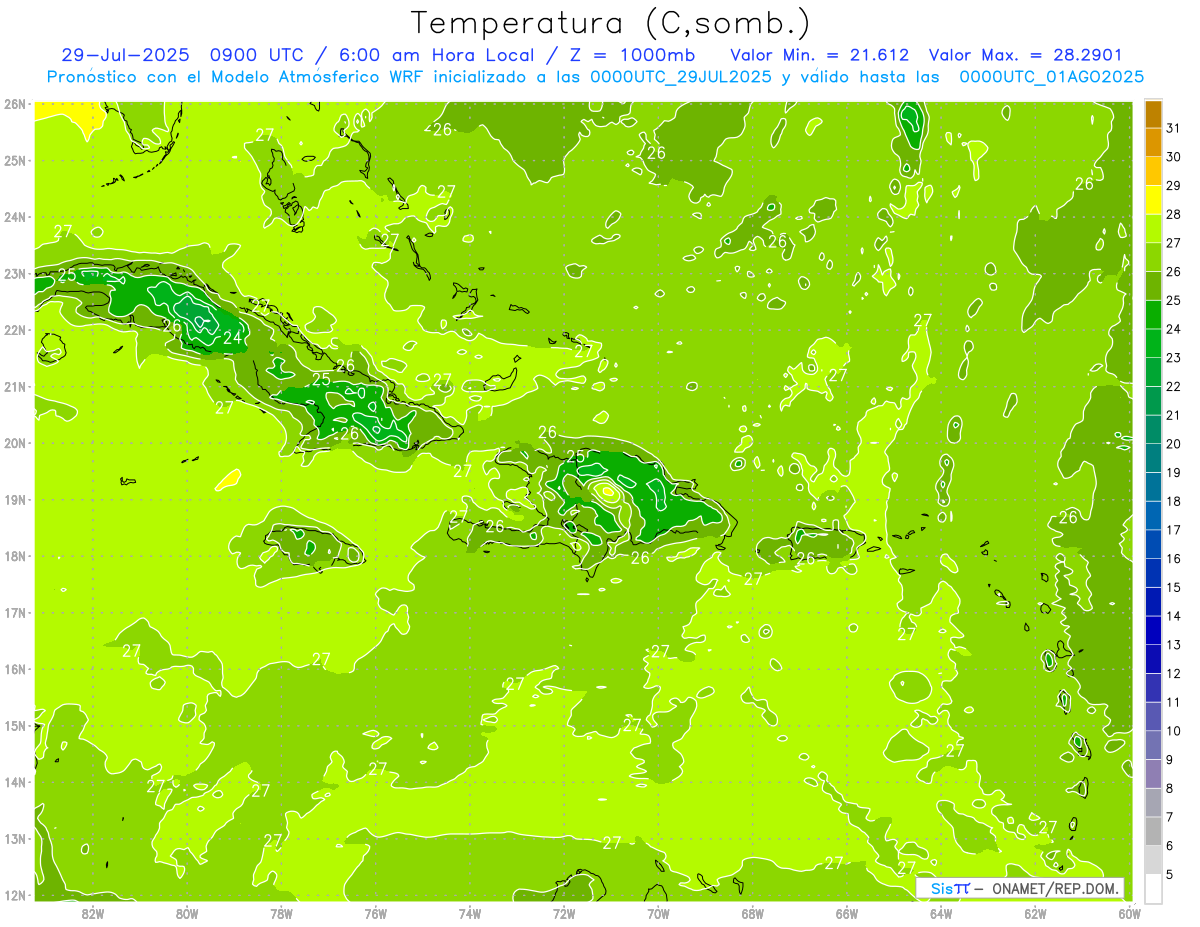Click the color bar scale label "30"
The width and height of the screenshot is (1200, 927).
coord(1174,156)
